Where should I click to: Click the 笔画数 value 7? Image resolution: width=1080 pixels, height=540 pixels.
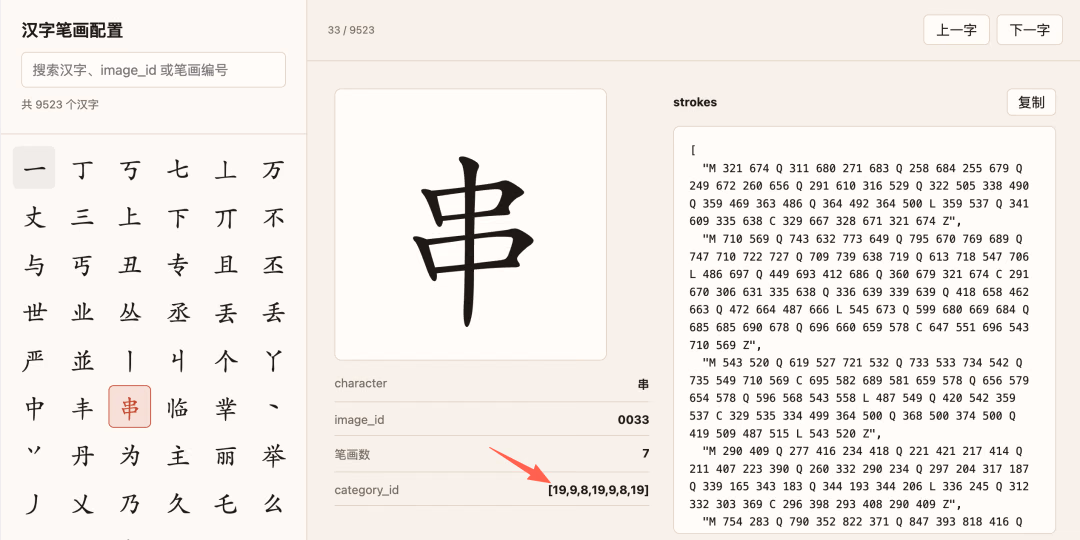tap(645, 454)
